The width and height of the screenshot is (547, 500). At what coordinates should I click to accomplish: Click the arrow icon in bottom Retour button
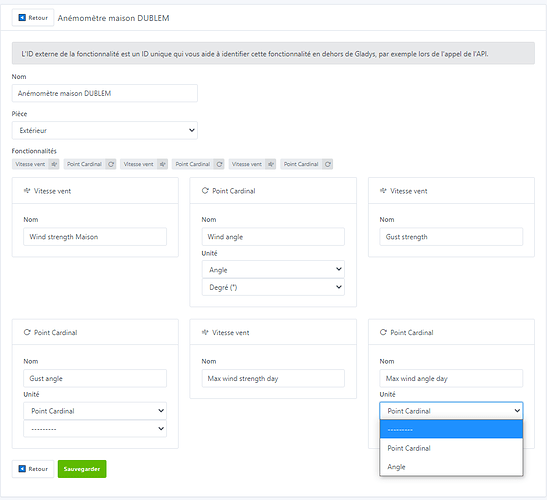pyautogui.click(x=22, y=469)
